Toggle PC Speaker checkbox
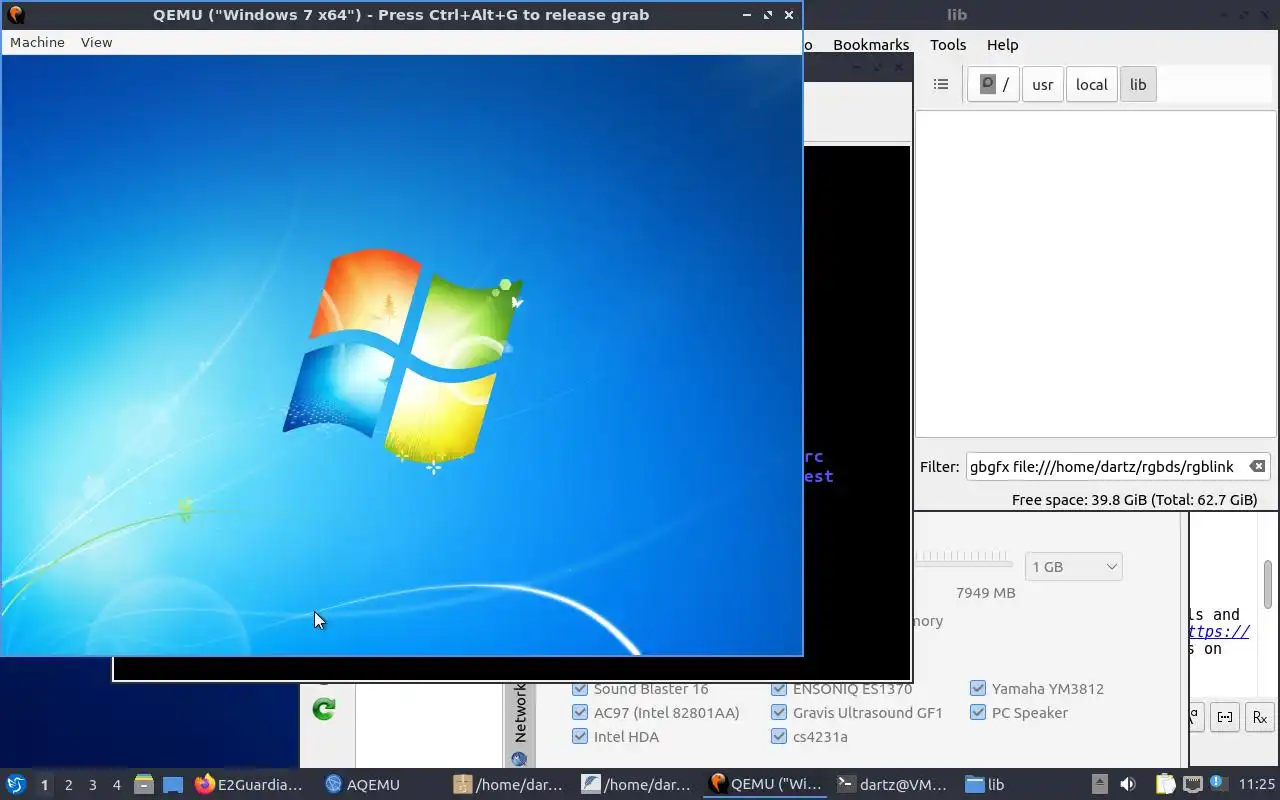 pos(978,712)
